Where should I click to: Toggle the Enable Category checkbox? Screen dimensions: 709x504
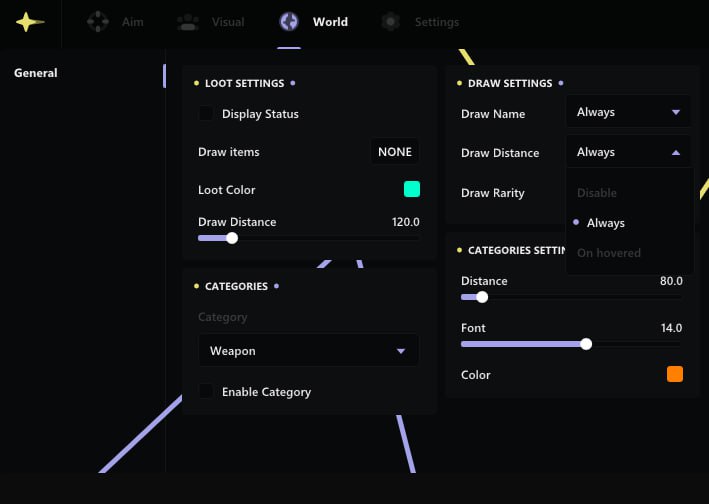coord(206,392)
